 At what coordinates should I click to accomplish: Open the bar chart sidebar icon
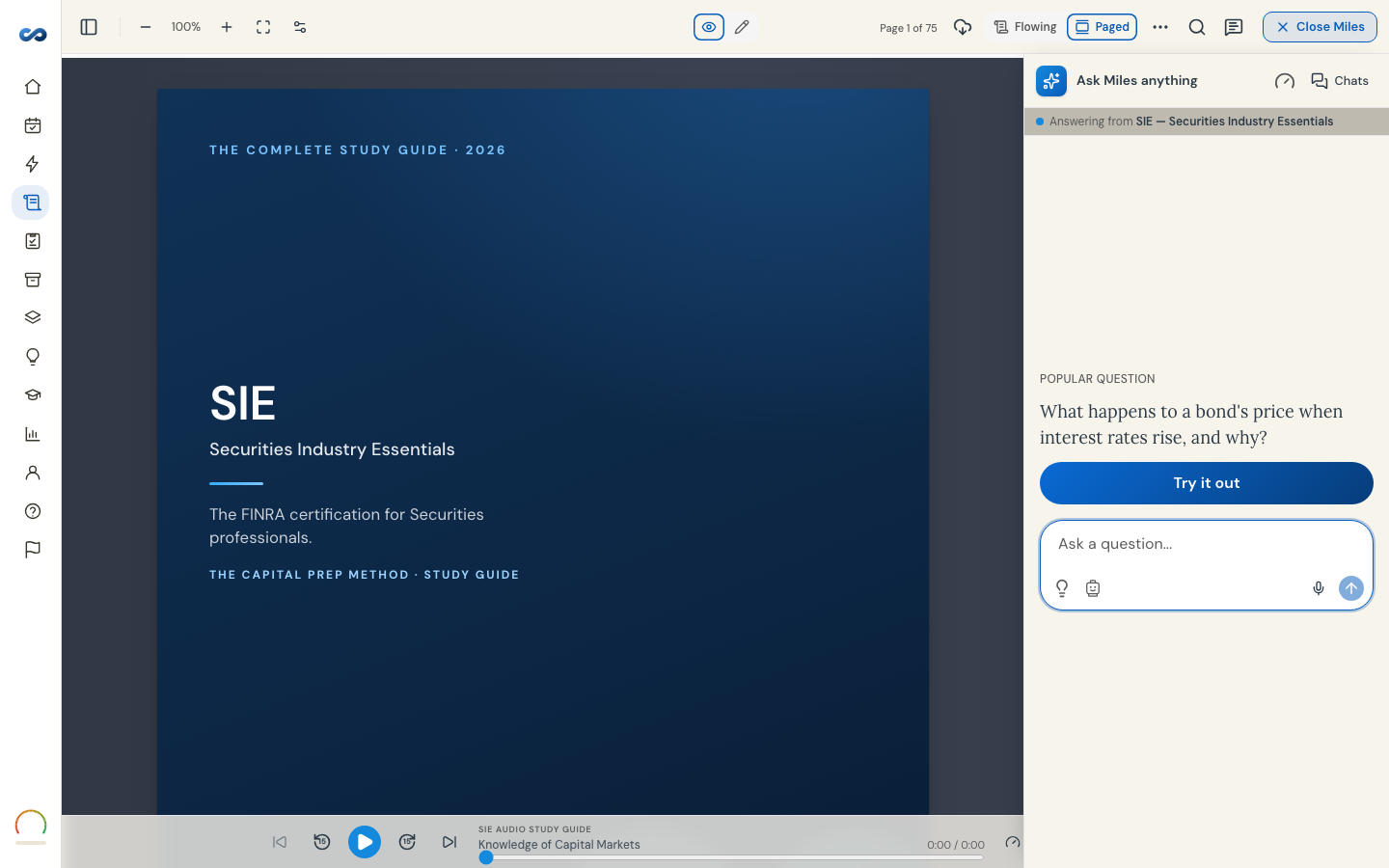[x=33, y=434]
